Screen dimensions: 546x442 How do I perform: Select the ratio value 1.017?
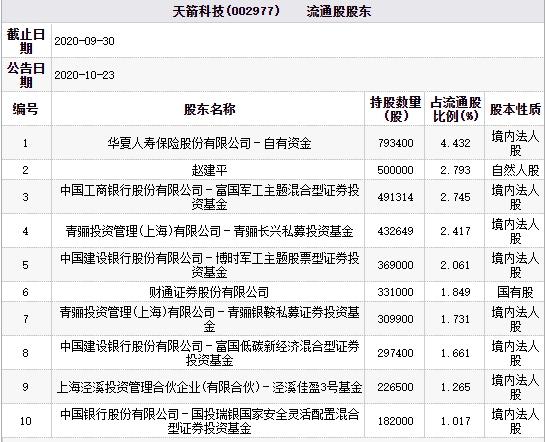pyautogui.click(x=455, y=421)
